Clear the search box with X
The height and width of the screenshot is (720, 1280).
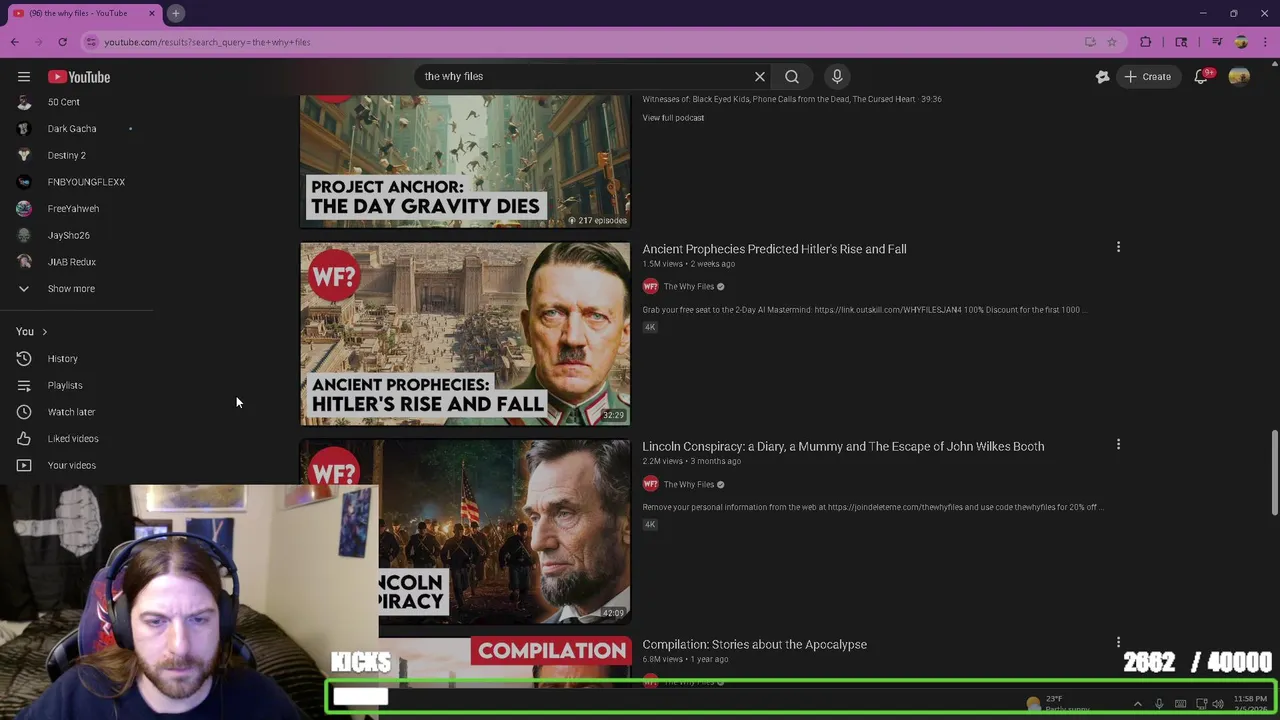pos(760,76)
